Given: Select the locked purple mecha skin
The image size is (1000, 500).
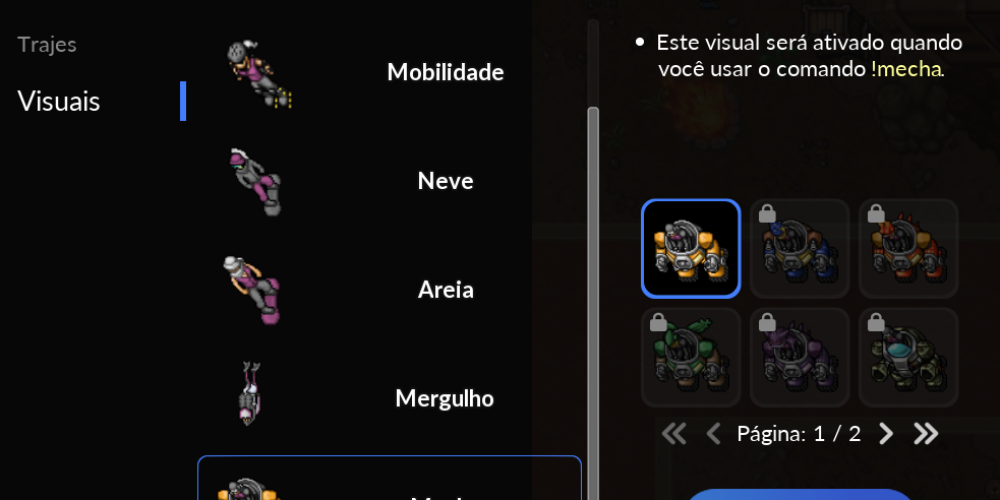Looking at the screenshot, I should click(800, 357).
